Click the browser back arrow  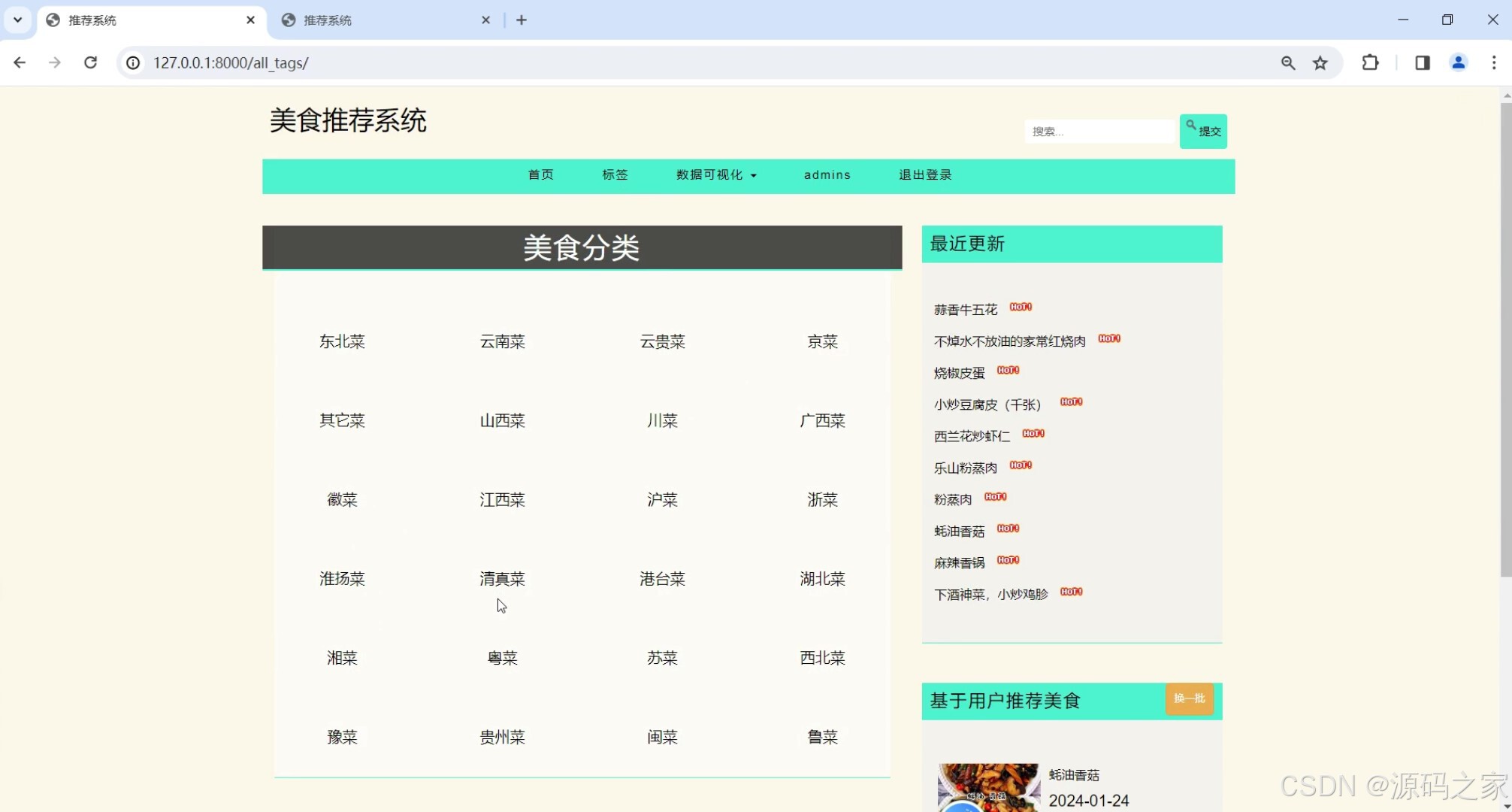[x=20, y=62]
